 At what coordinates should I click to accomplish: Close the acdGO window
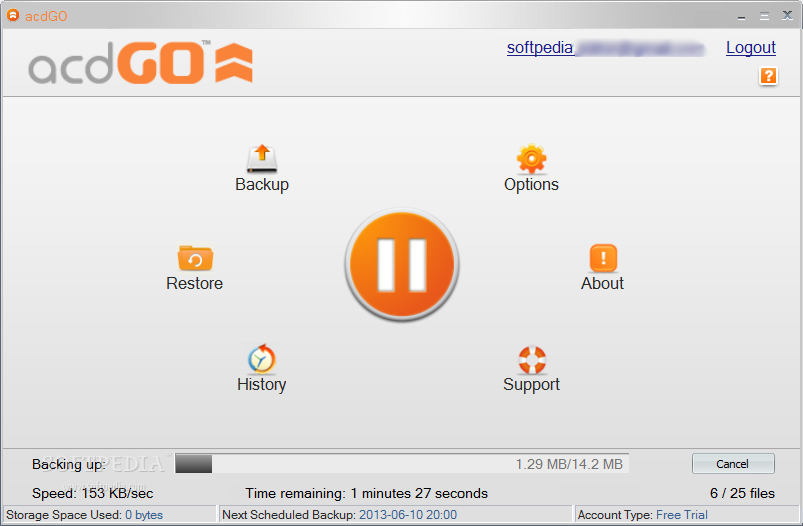(x=788, y=15)
